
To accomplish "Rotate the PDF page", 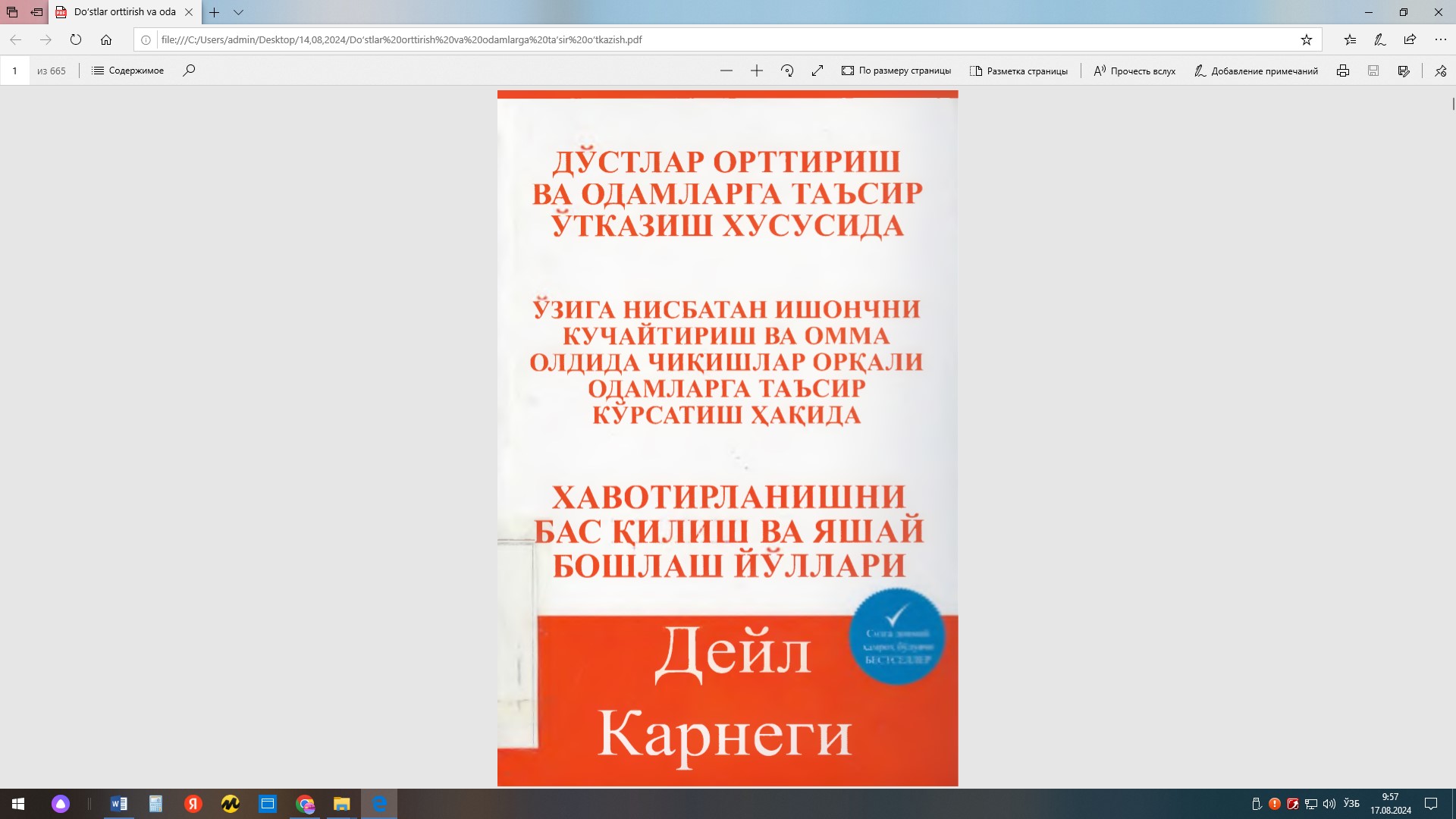I will click(x=787, y=71).
